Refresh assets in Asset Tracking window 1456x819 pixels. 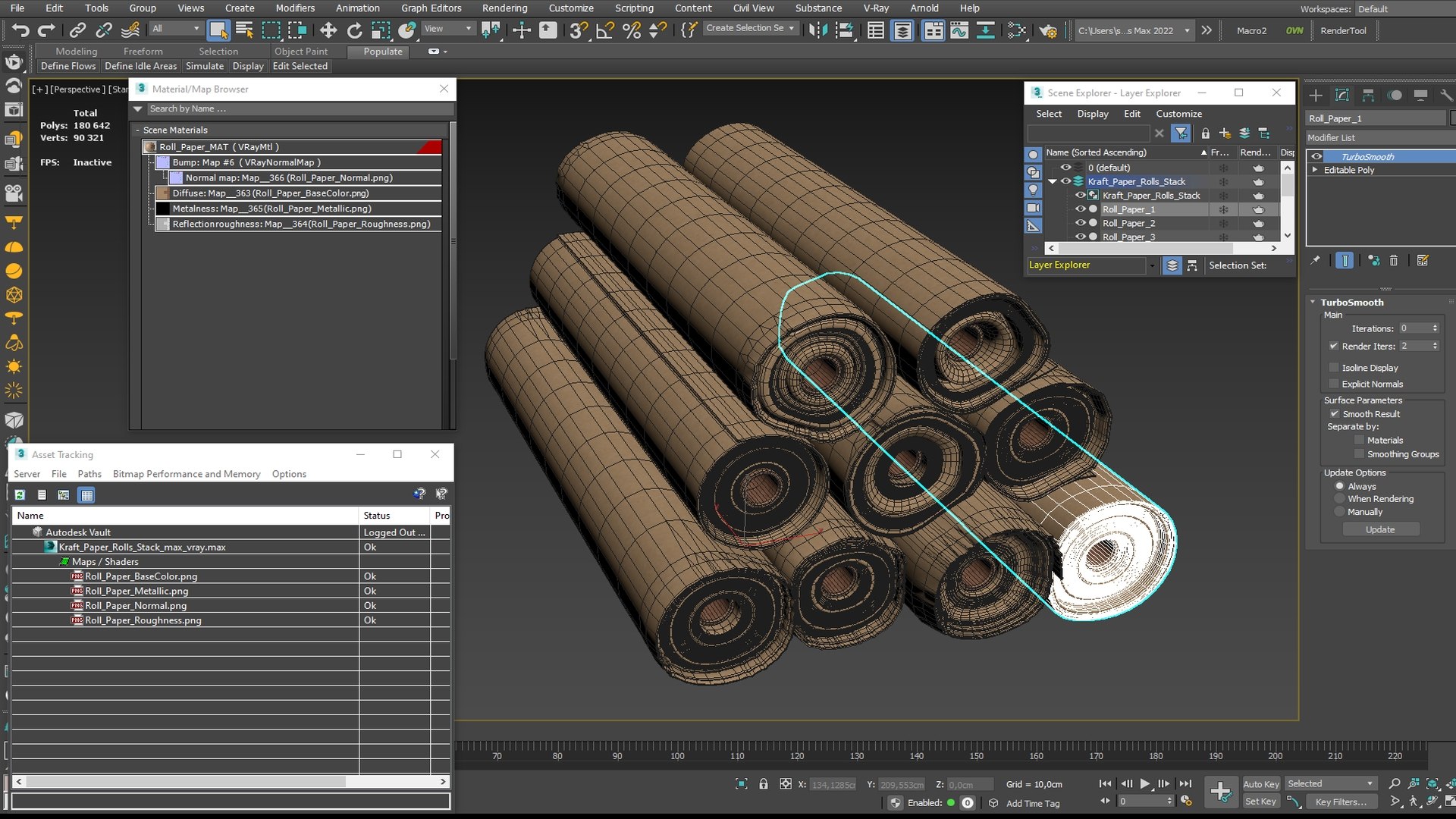click(20, 495)
